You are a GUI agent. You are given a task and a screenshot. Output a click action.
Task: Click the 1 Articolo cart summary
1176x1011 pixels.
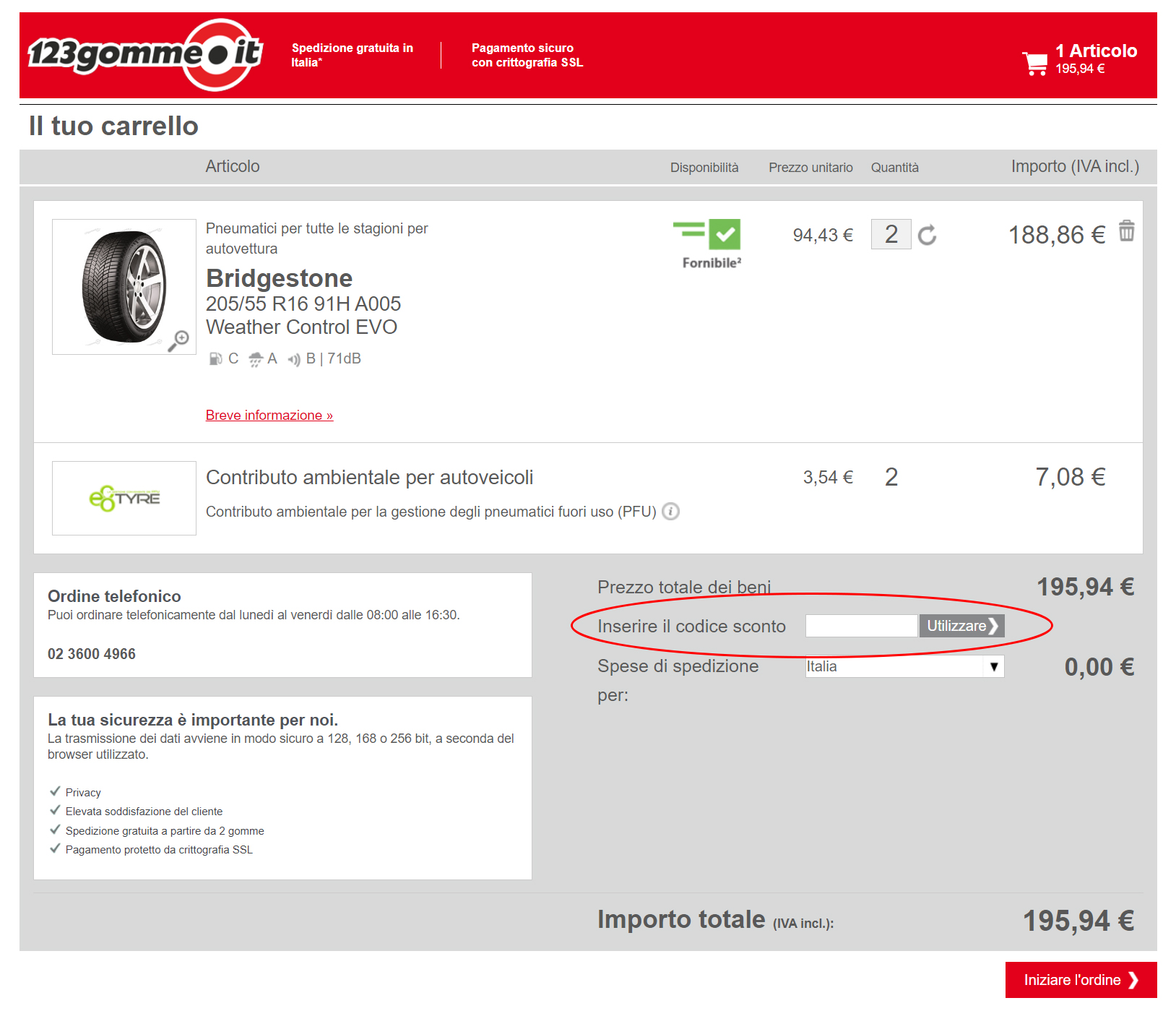pyautogui.click(x=1096, y=59)
